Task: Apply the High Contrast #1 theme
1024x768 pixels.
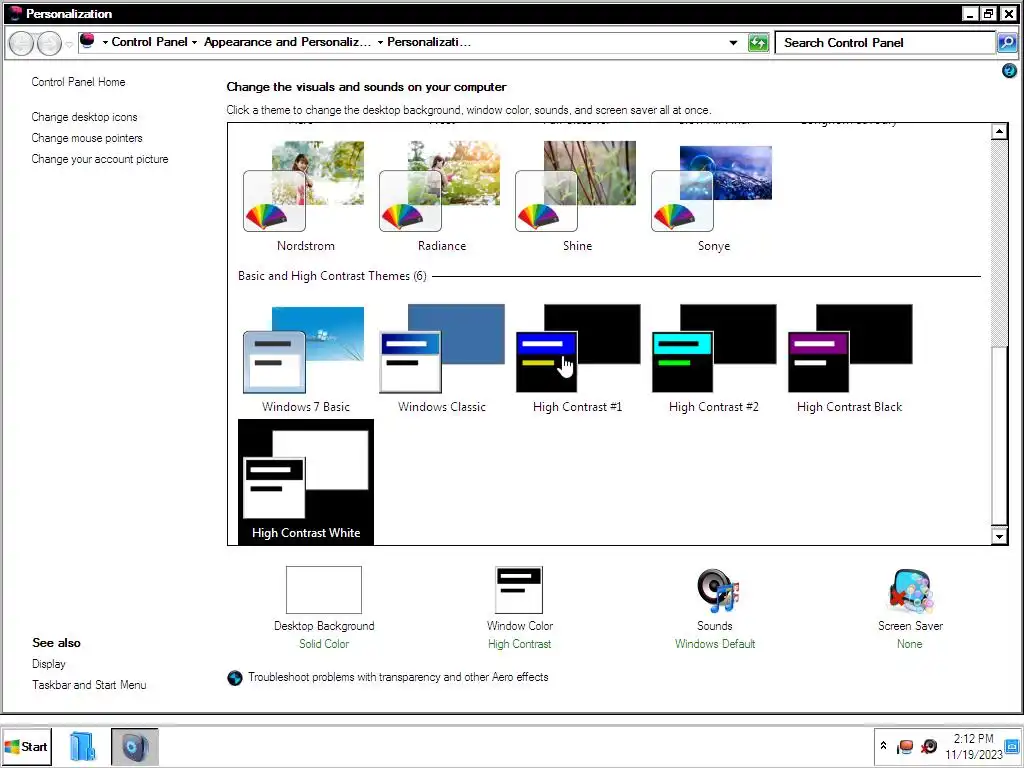Action: [x=577, y=358]
